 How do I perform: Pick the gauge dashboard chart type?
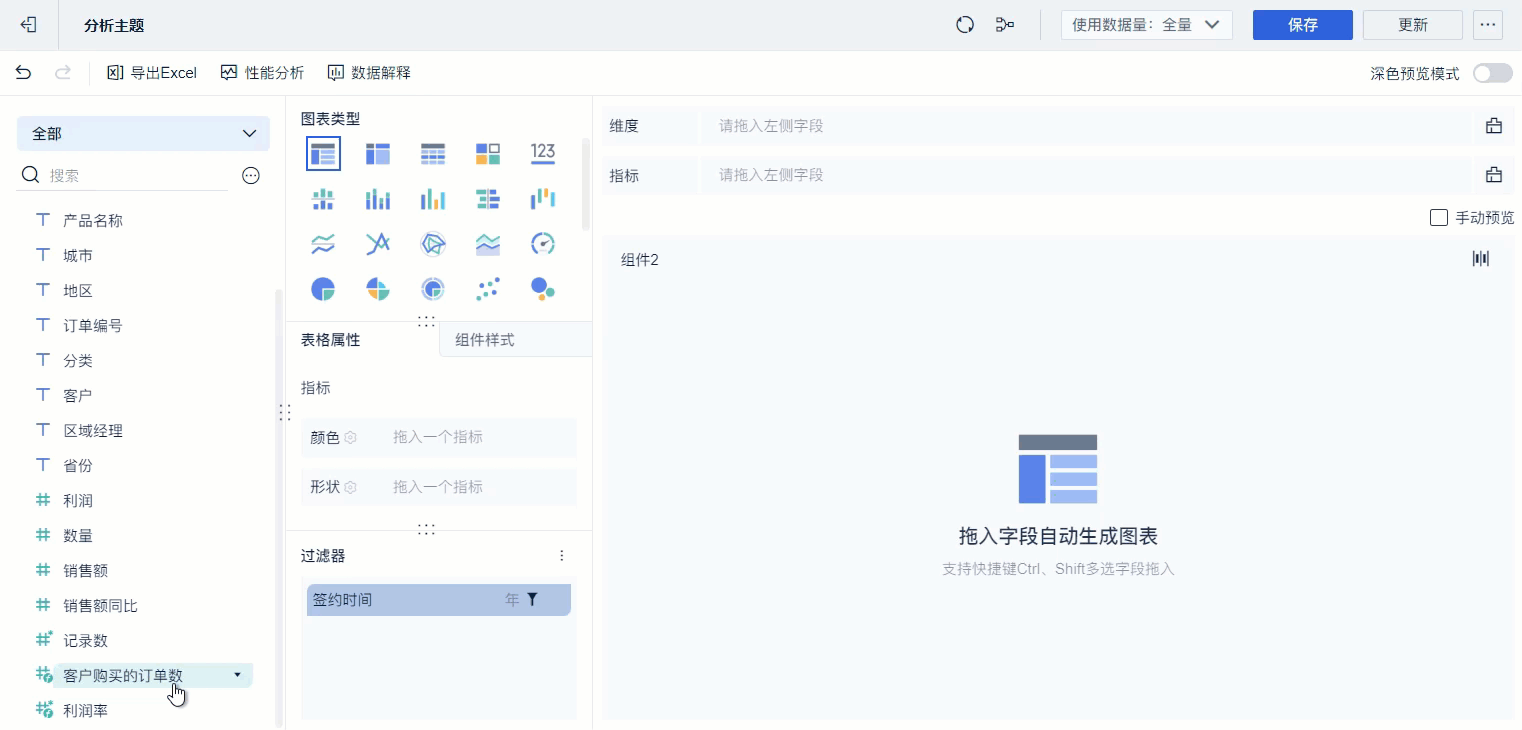[x=543, y=244]
